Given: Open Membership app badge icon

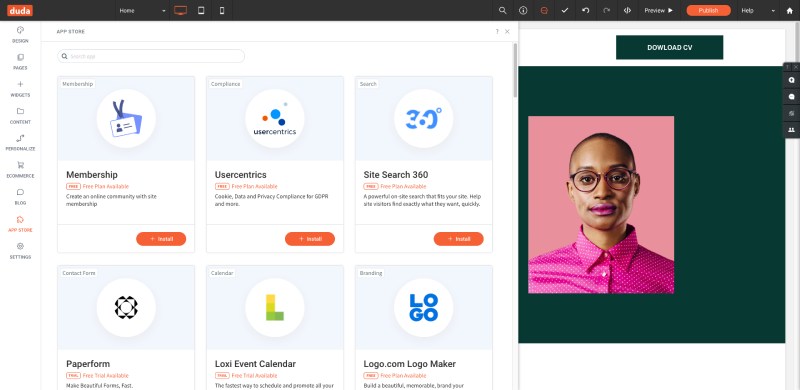Looking at the screenshot, I should (126, 118).
